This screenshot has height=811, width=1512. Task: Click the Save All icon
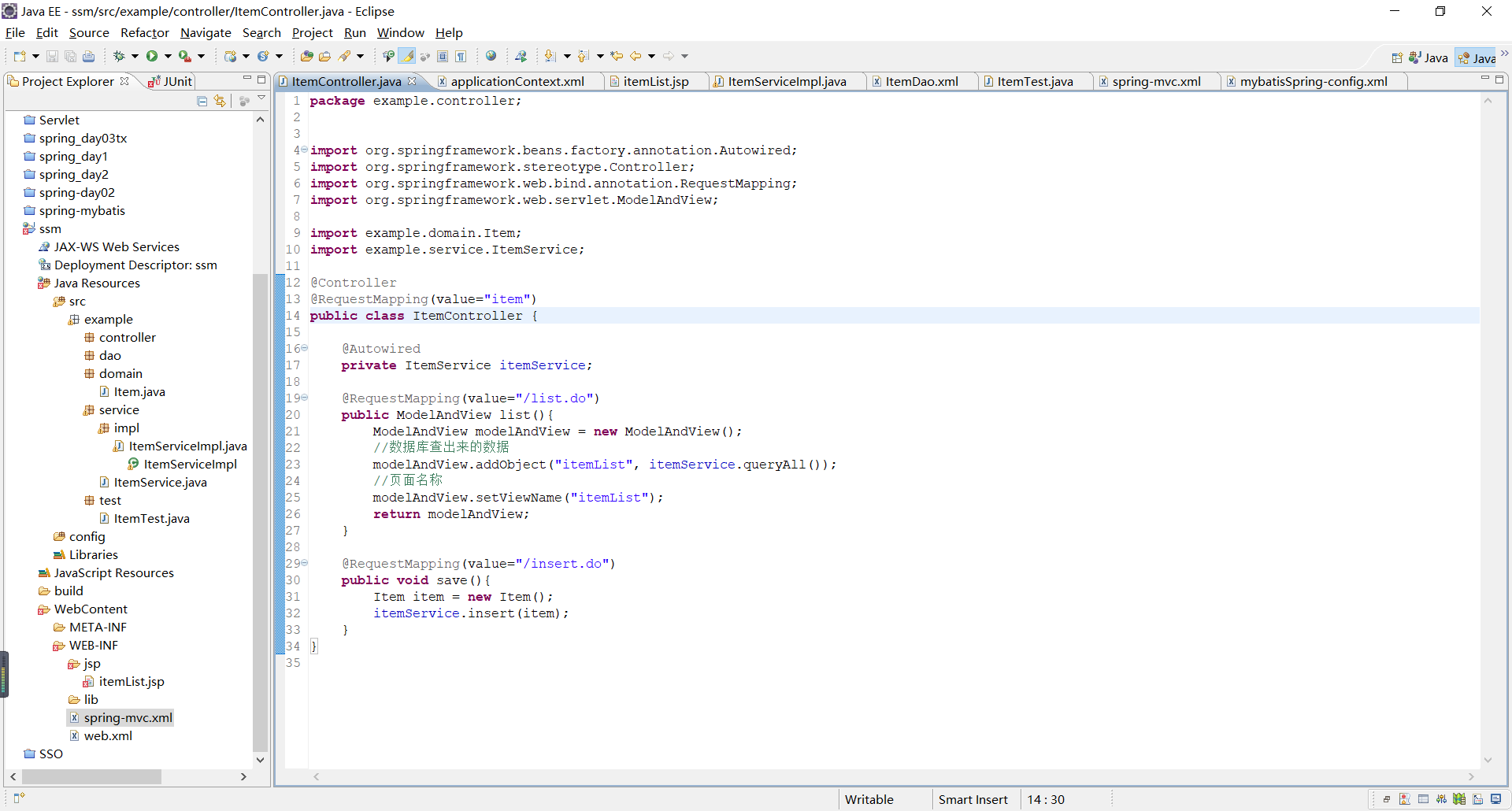[x=70, y=56]
